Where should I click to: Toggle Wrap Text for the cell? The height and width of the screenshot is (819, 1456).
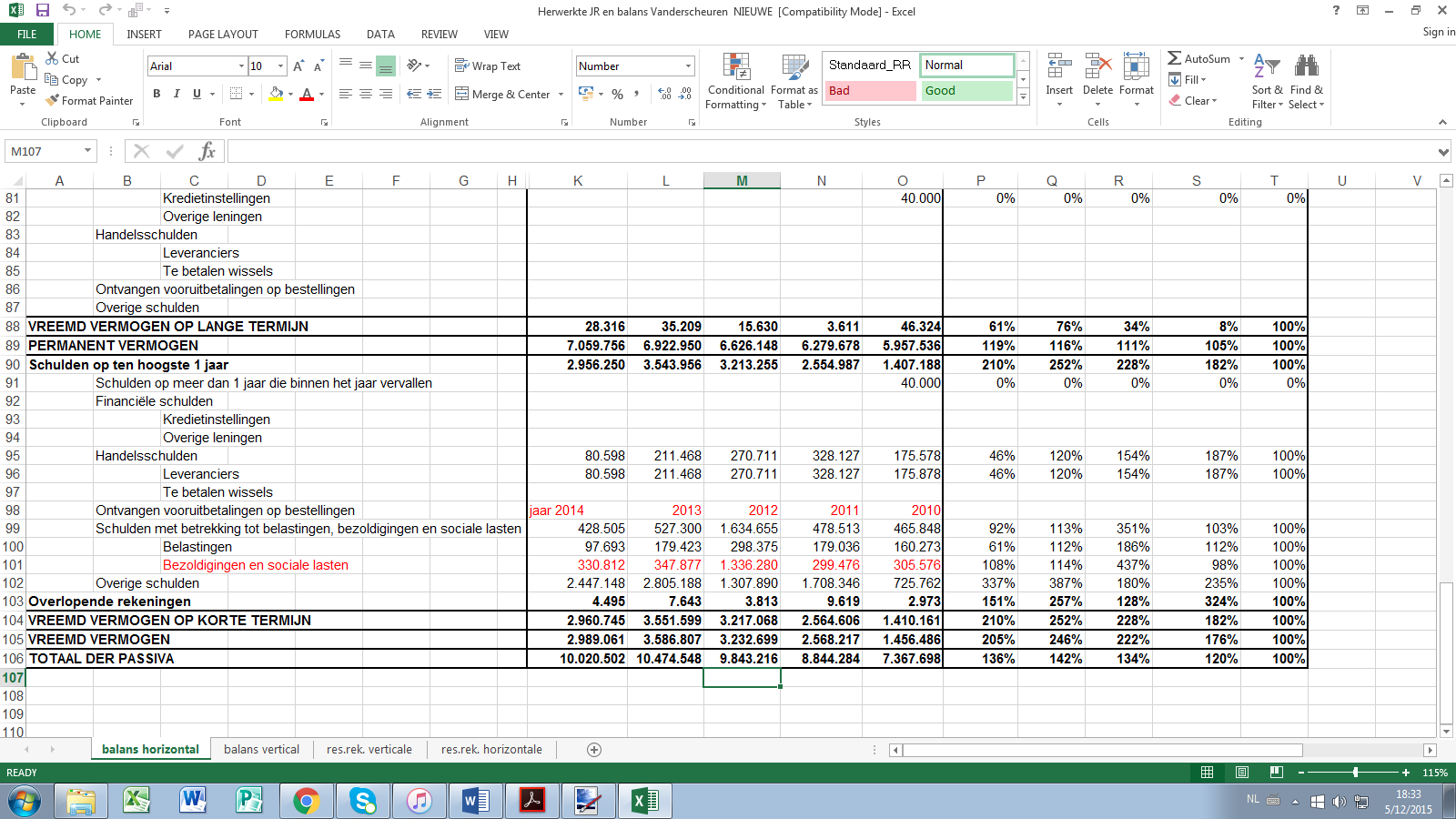click(x=488, y=66)
